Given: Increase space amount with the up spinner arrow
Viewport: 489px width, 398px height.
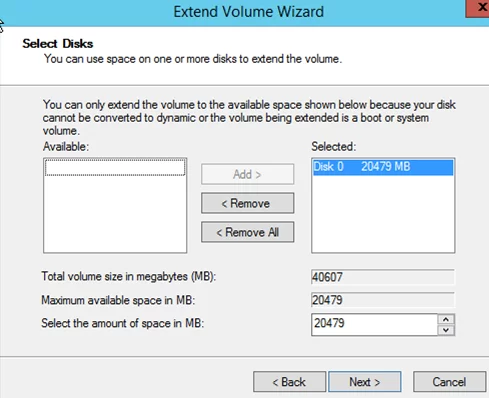Looking at the screenshot, I should tap(446, 319).
